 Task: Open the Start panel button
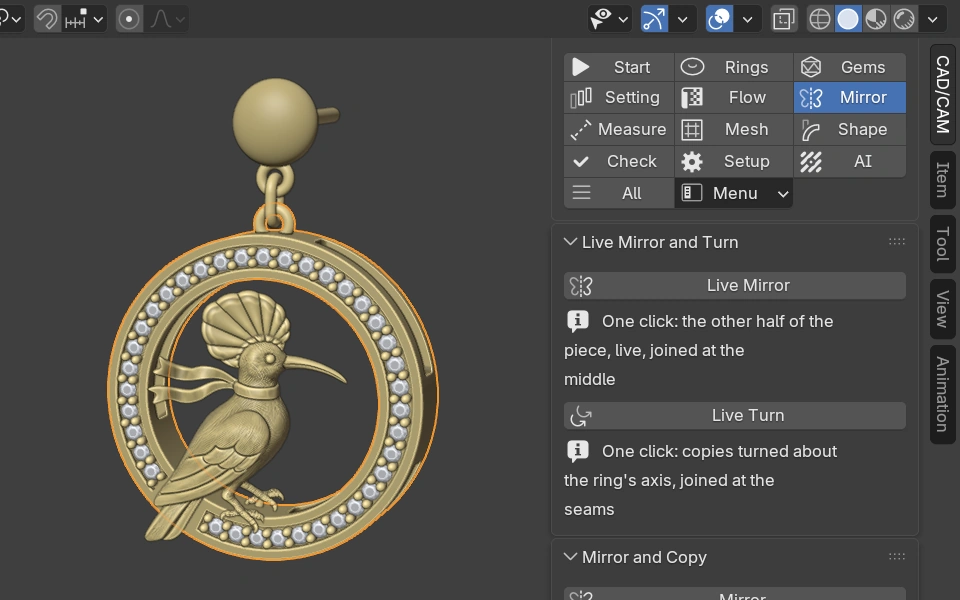point(618,67)
